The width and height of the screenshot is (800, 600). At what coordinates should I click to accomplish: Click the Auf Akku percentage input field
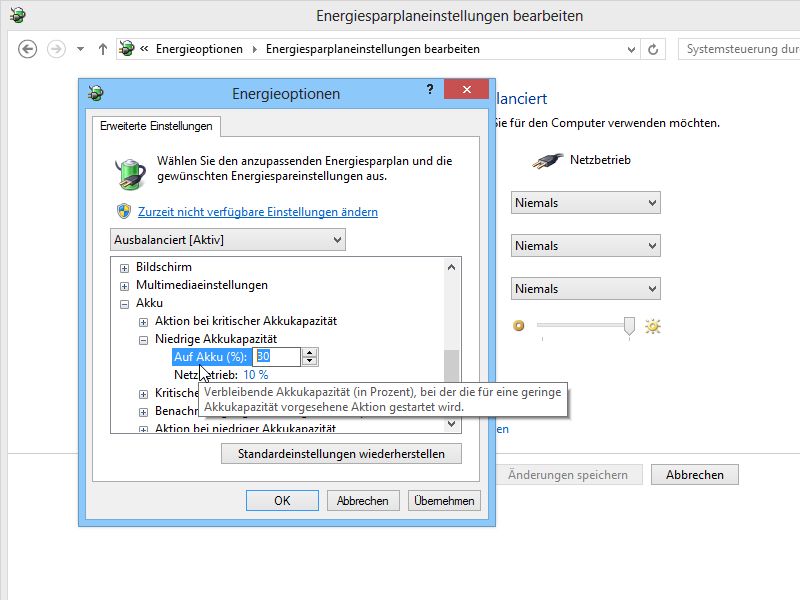point(276,357)
